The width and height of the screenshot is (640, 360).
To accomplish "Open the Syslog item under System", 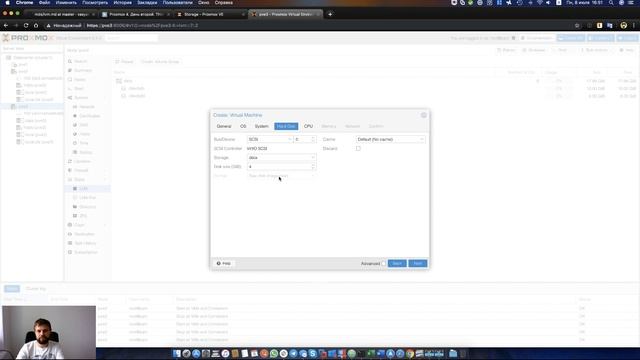I will (x=87, y=152).
